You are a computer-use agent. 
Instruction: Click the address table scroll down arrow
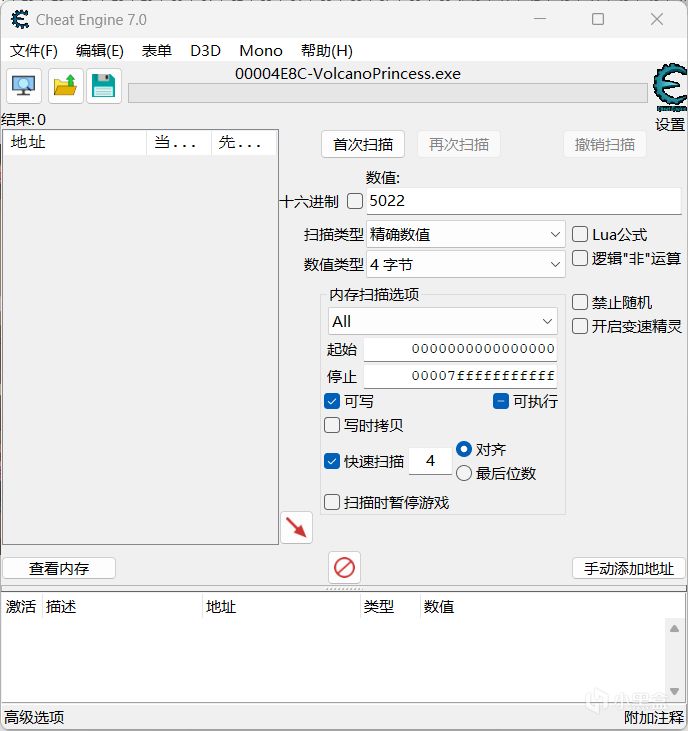pyautogui.click(x=674, y=691)
